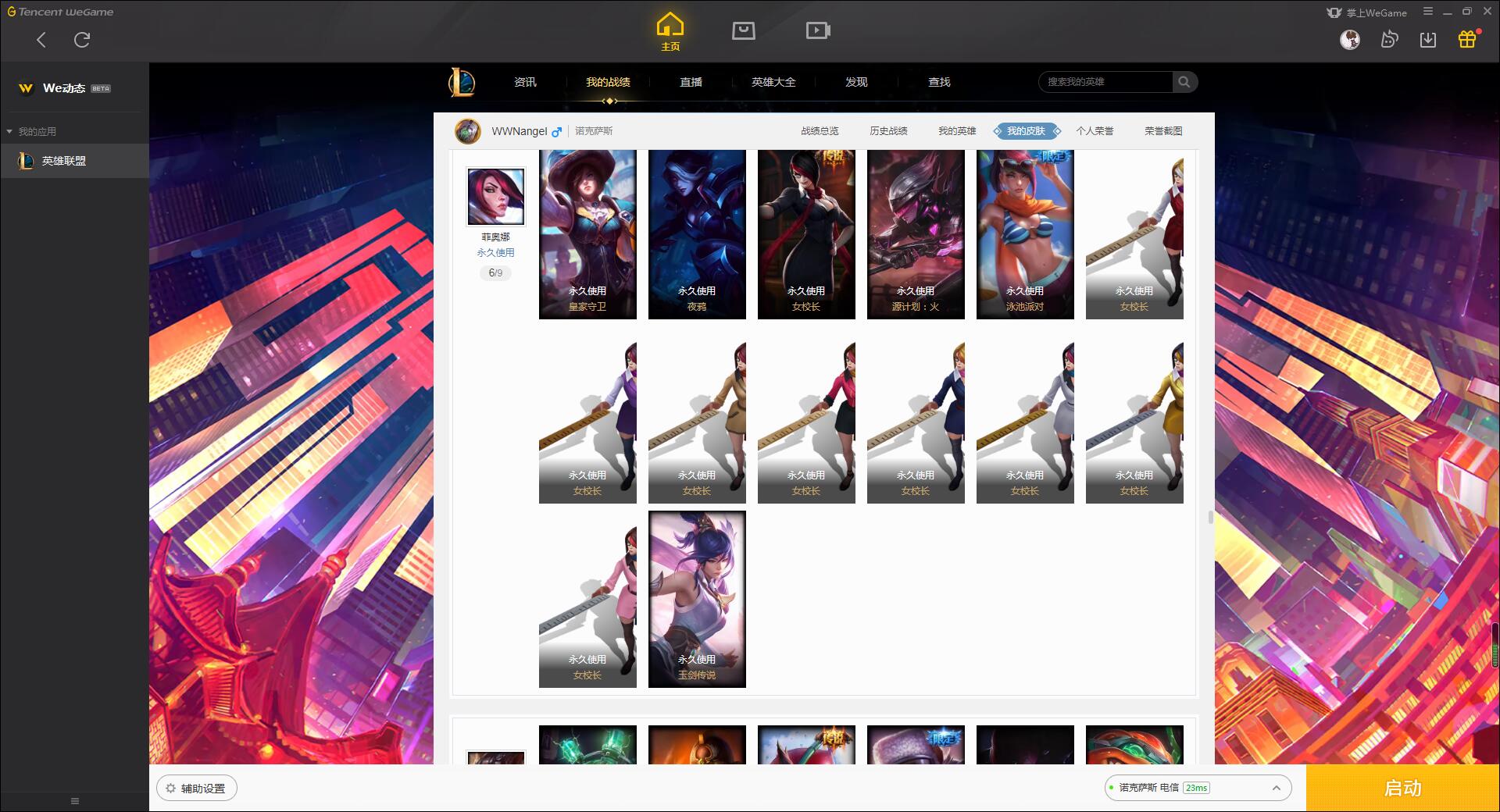Click the user avatar in title bar
Viewport: 1500px width, 812px height.
[x=1350, y=39]
